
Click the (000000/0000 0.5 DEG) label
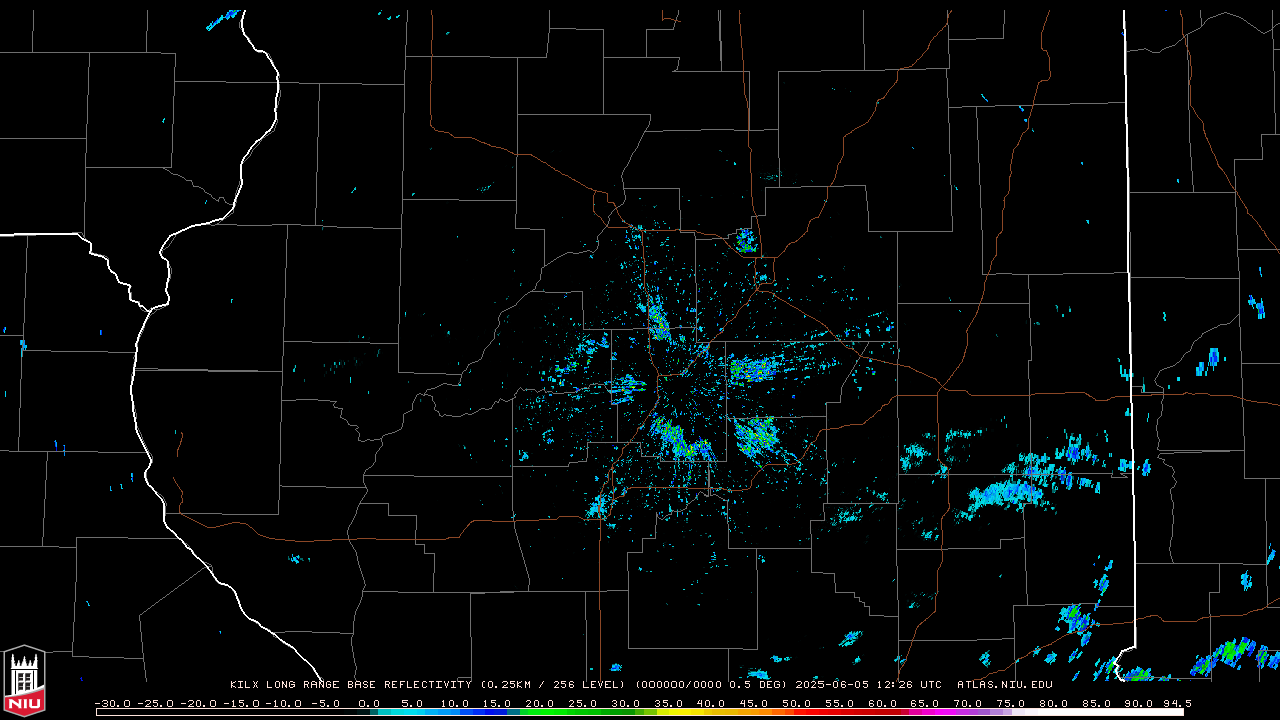click(709, 684)
